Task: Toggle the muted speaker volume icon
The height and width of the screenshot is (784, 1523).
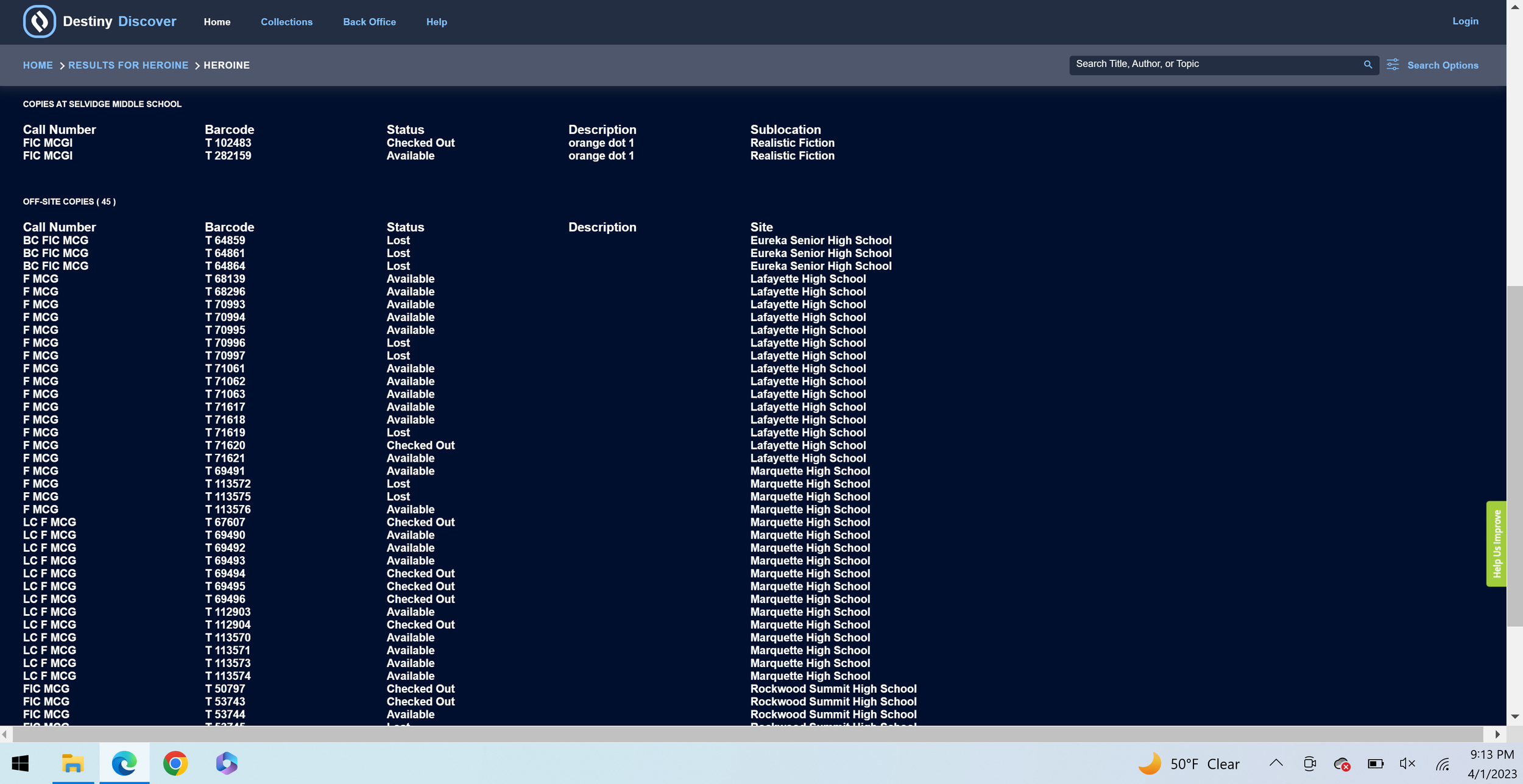Action: pos(1407,764)
